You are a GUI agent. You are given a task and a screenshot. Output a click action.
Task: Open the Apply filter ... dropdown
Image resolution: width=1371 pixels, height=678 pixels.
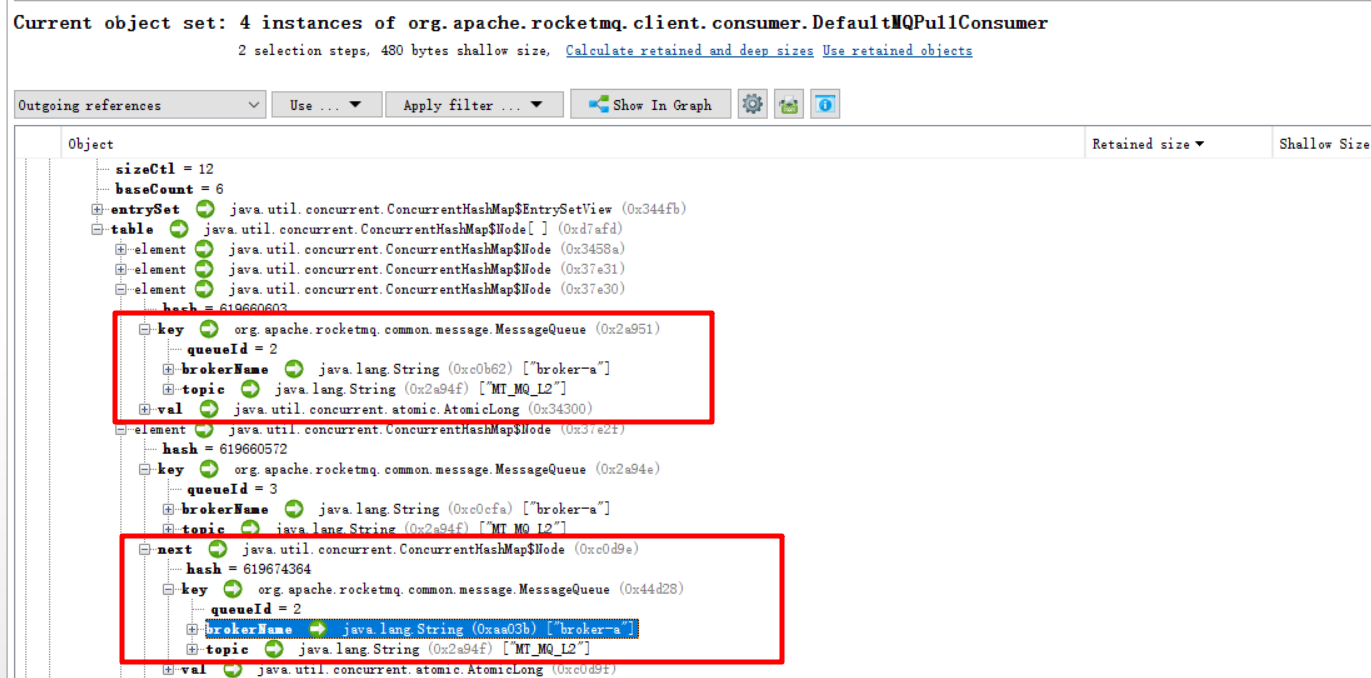point(474,103)
